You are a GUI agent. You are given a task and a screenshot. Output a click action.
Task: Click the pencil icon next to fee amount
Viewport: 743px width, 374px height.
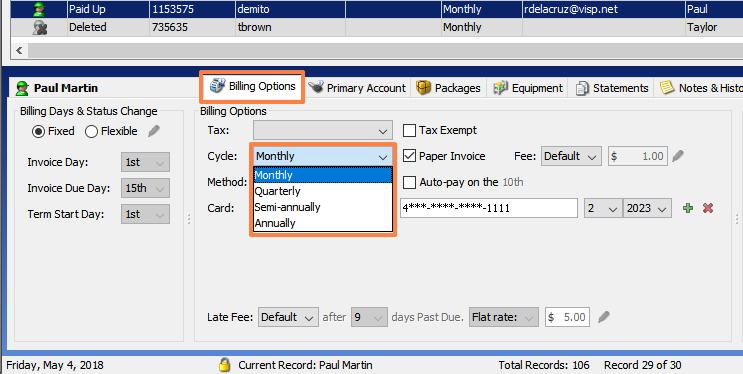point(678,155)
